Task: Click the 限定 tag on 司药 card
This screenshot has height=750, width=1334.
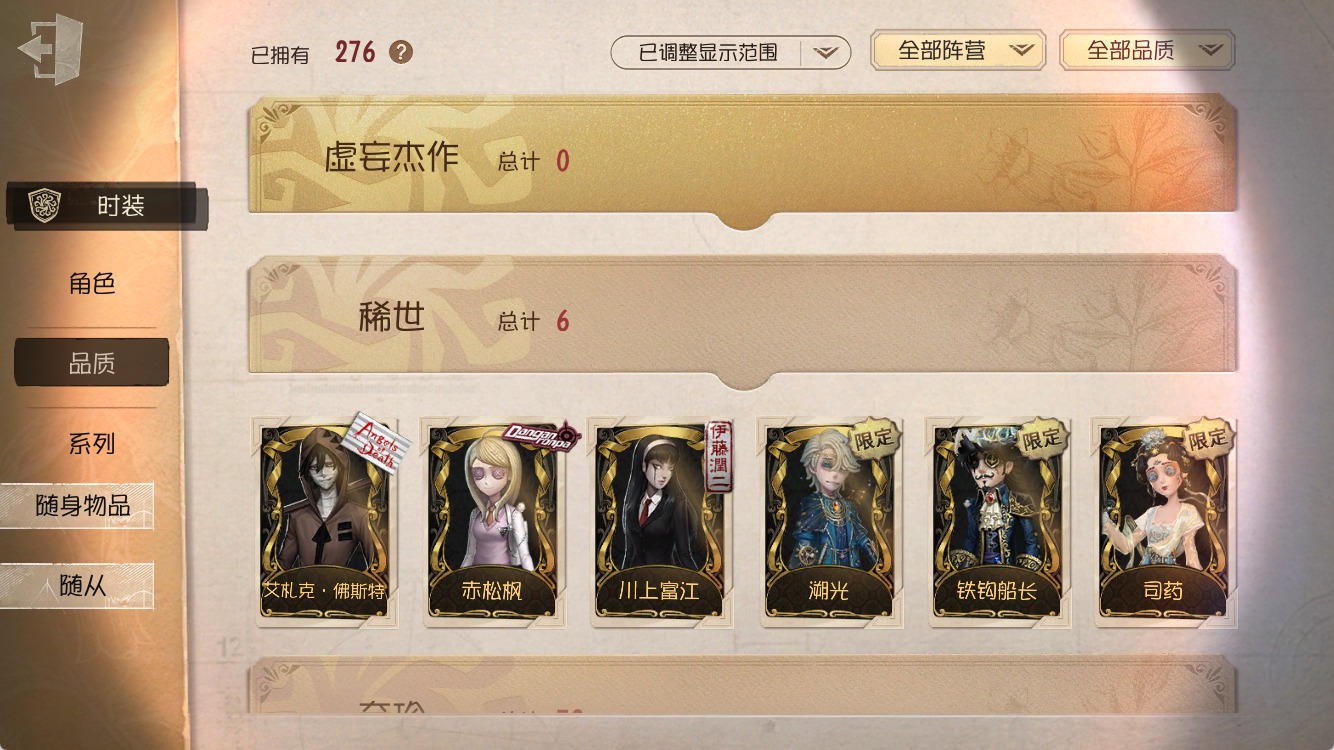Action: (x=1208, y=438)
